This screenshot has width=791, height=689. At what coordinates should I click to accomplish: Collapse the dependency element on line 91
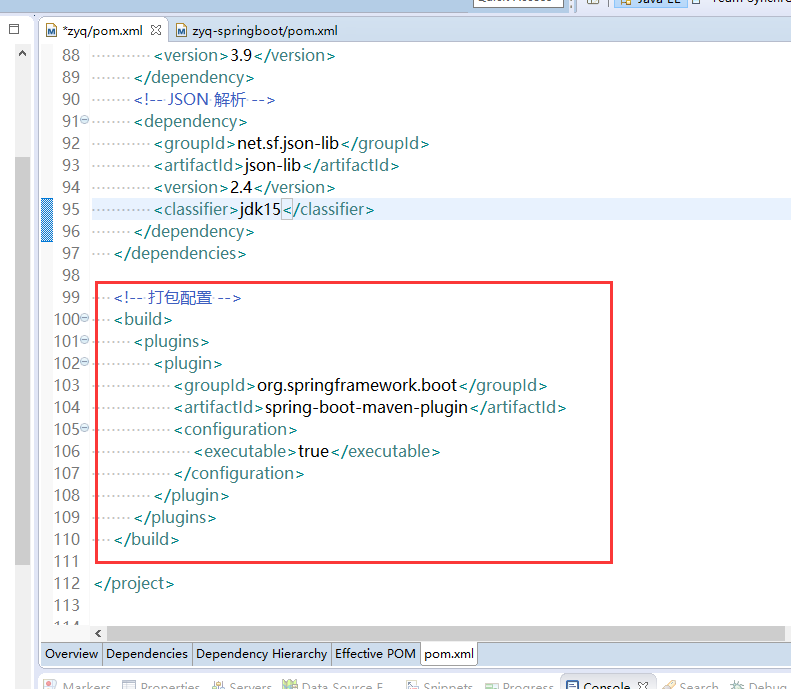tap(85, 120)
